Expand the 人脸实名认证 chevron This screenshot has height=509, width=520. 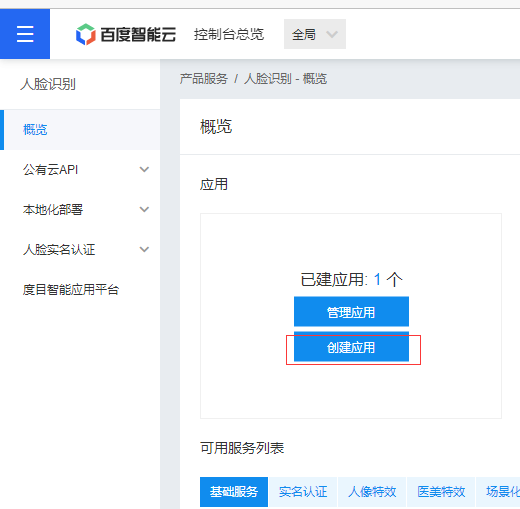pyautogui.click(x=144, y=249)
